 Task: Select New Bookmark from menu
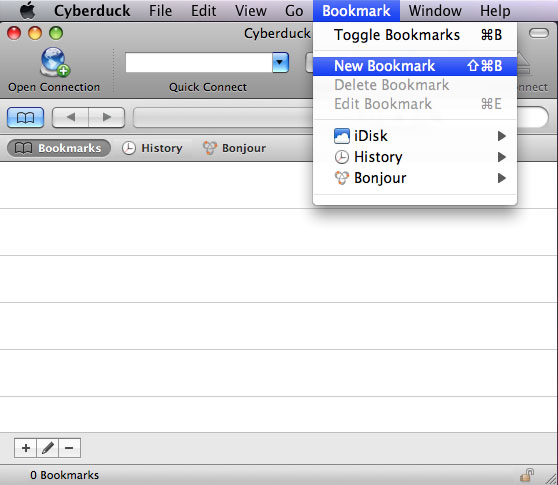coord(415,66)
